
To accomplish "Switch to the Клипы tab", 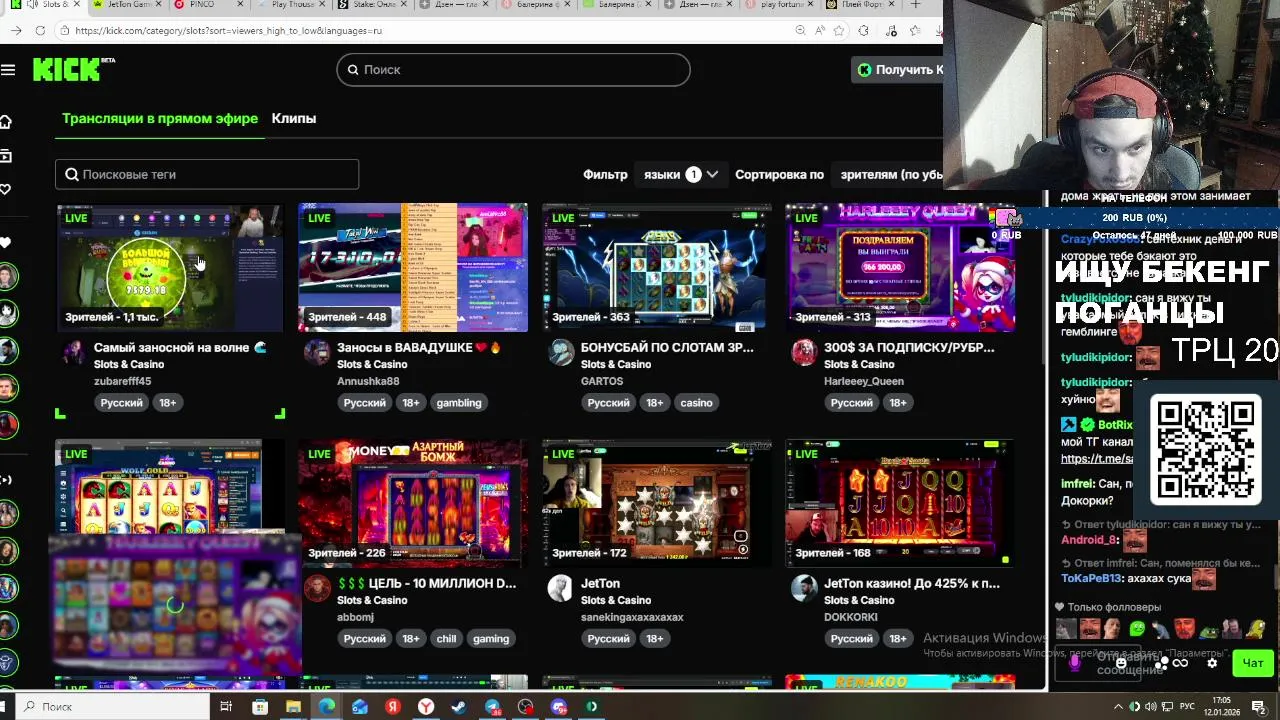I will point(294,118).
